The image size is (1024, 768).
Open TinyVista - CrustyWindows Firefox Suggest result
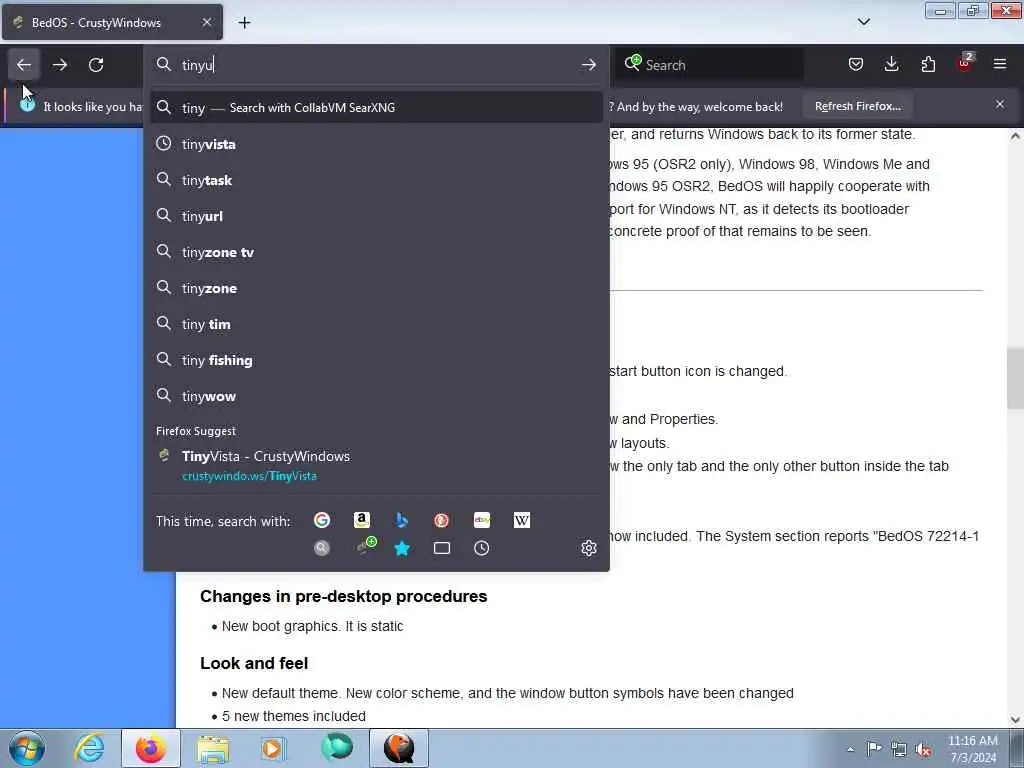(376, 465)
